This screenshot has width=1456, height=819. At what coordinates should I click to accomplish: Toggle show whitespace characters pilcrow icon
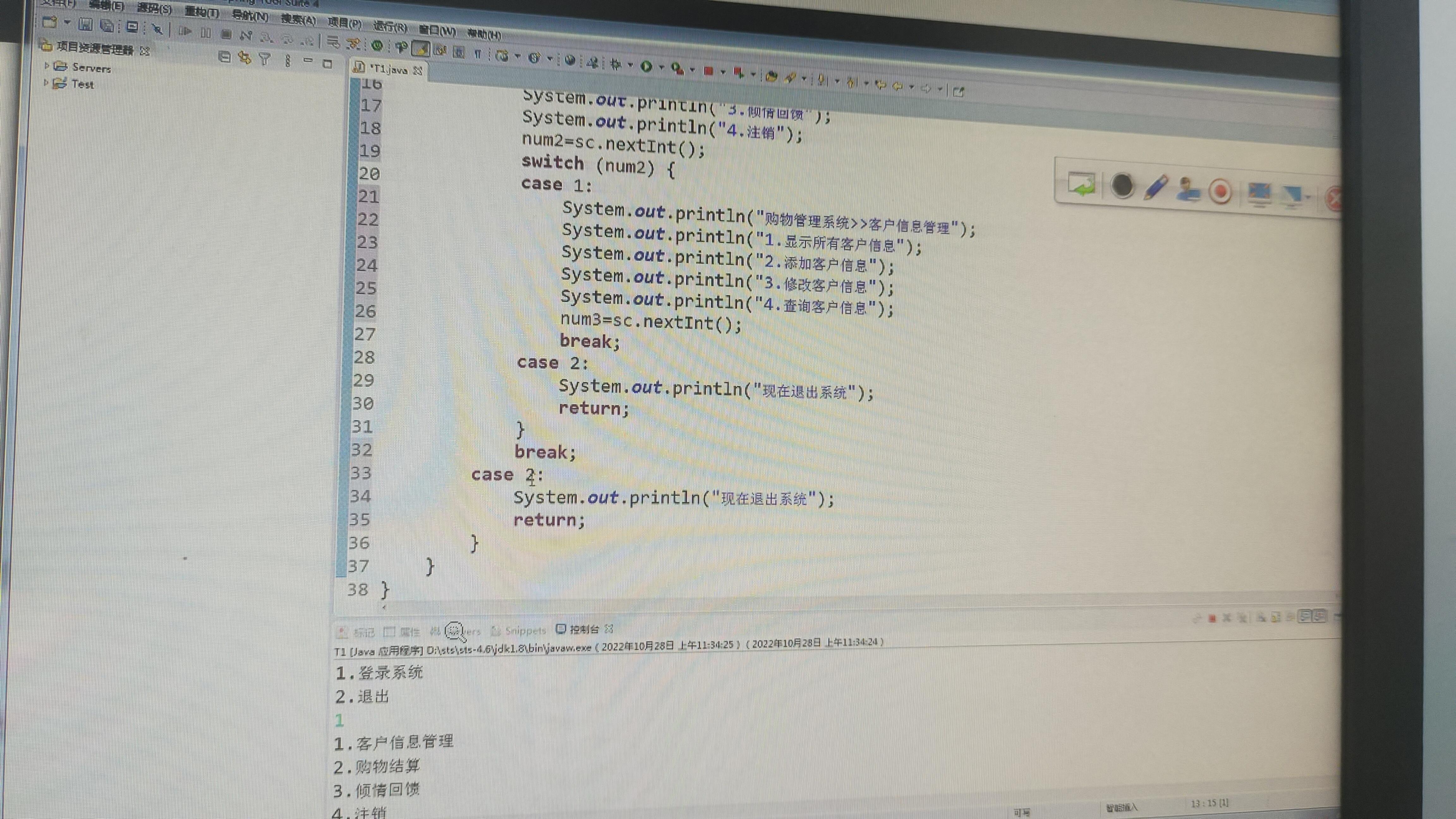tap(478, 54)
